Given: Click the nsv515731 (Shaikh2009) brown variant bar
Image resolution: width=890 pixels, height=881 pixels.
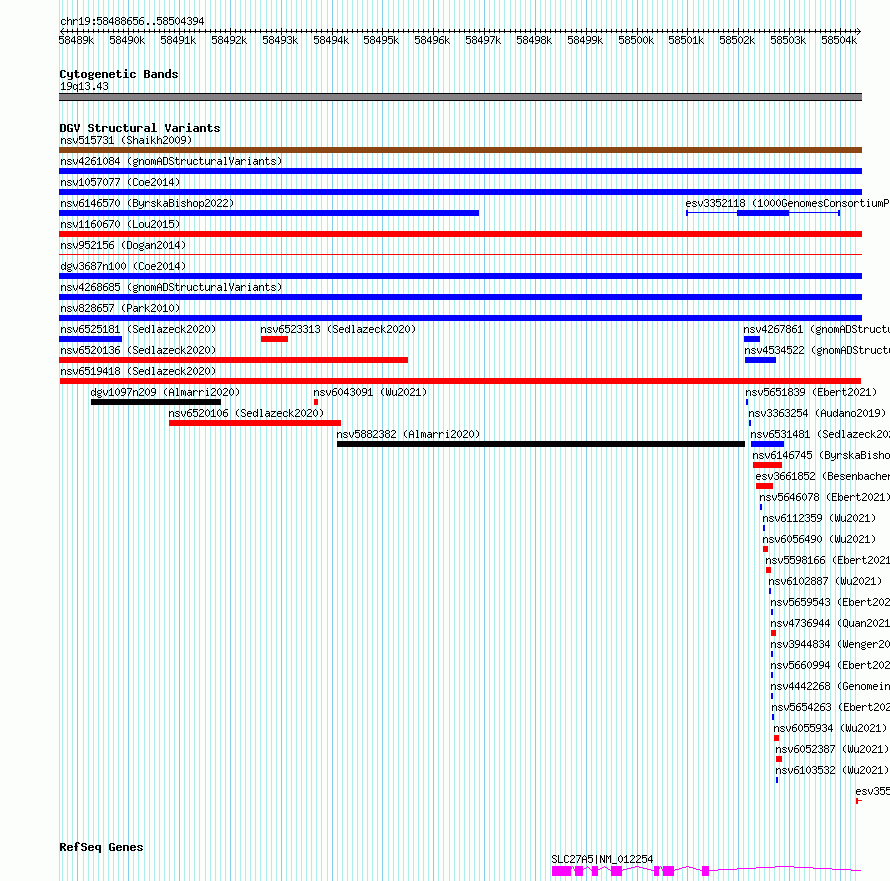Looking at the screenshot, I should click(460, 150).
